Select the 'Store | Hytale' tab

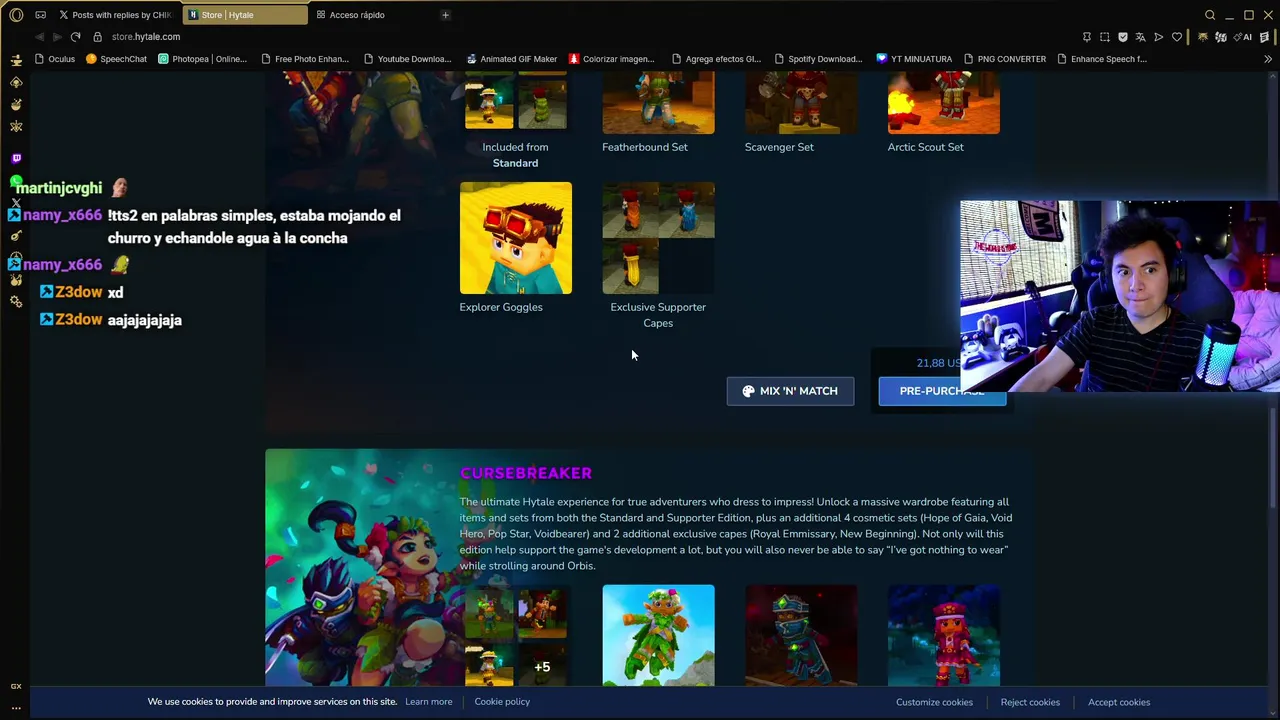pos(245,15)
